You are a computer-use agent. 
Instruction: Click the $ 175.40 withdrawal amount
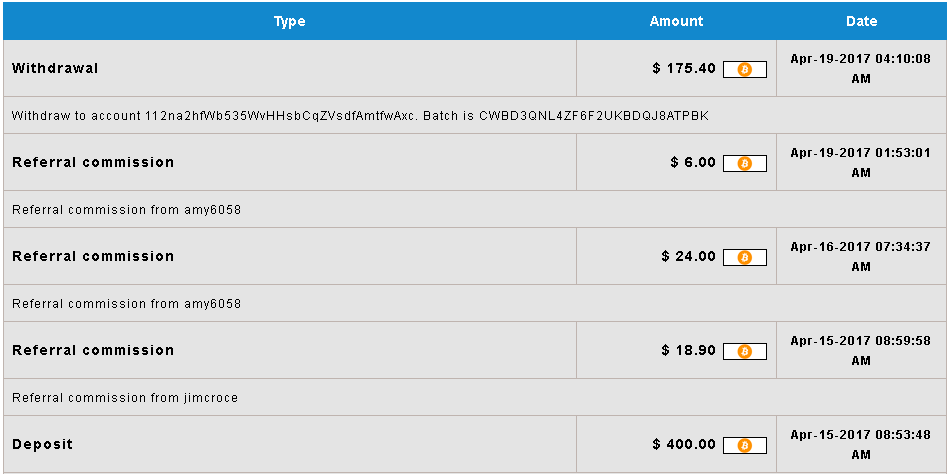click(x=684, y=68)
